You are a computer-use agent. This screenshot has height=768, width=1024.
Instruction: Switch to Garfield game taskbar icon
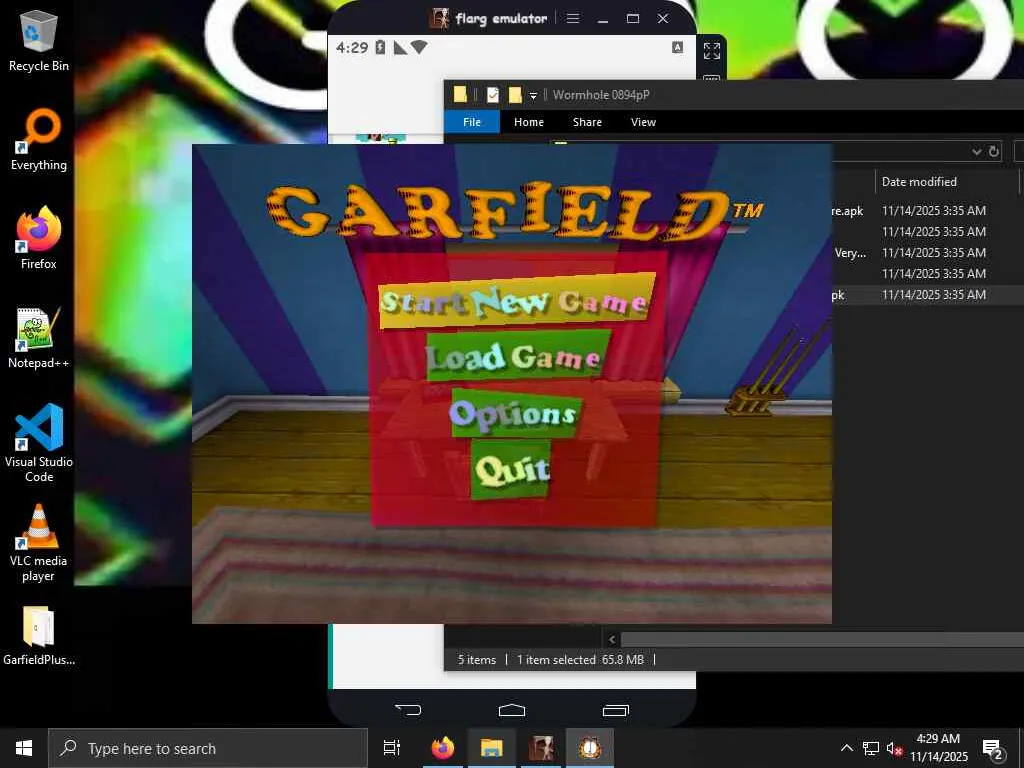coord(590,748)
